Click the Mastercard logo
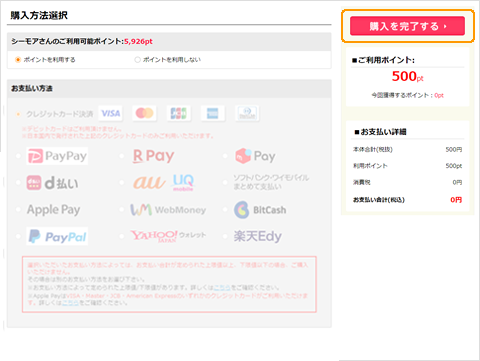The width and height of the screenshot is (480, 361). pyautogui.click(x=144, y=113)
